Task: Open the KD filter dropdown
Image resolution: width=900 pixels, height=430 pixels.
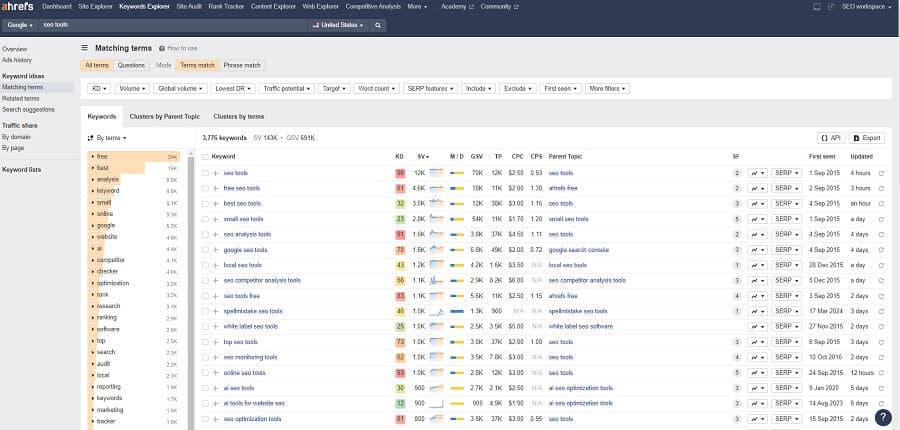Action: coord(99,89)
